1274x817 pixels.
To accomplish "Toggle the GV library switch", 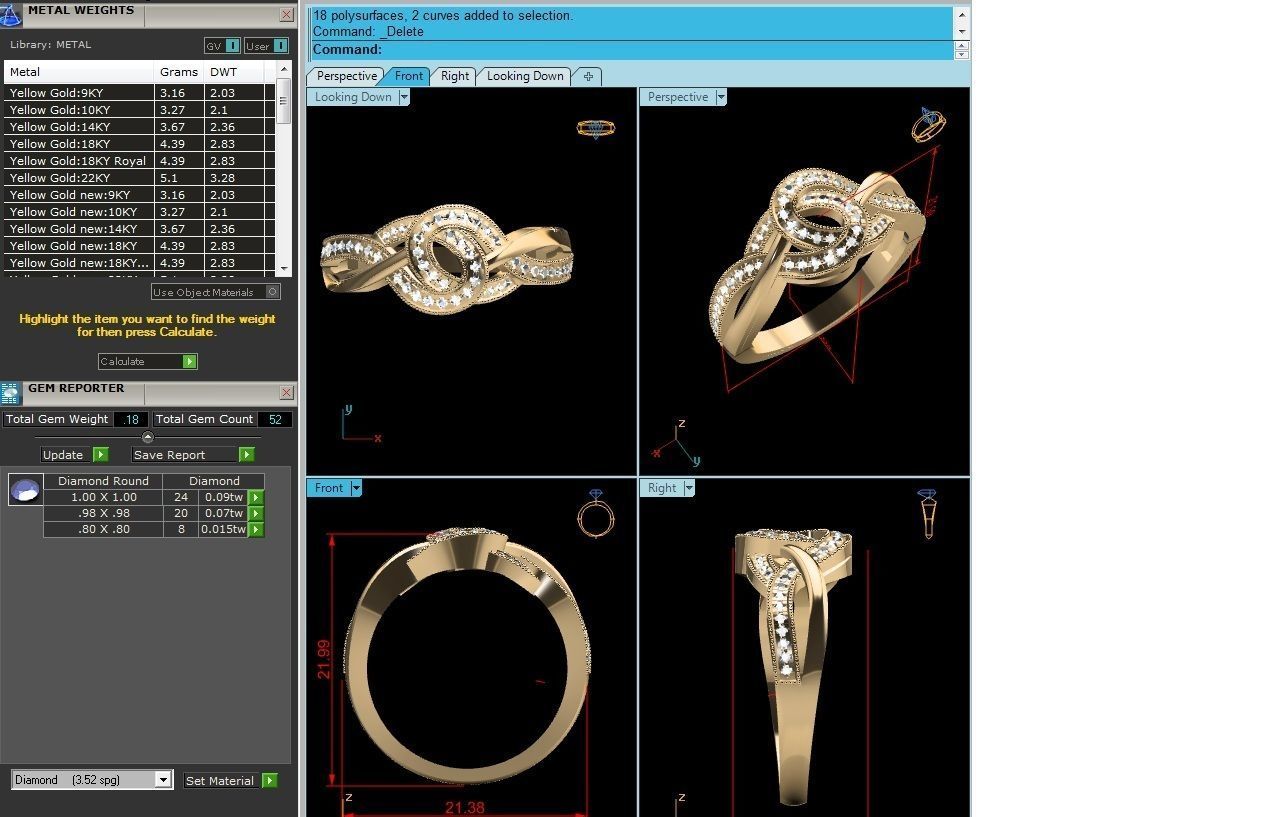I will point(222,46).
